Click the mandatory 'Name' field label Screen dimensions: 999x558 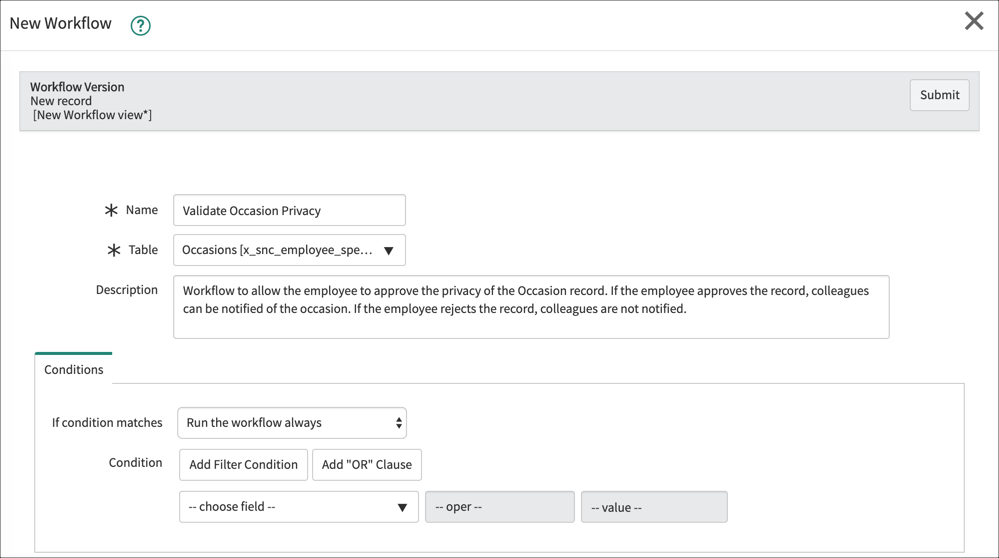pyautogui.click(x=141, y=210)
